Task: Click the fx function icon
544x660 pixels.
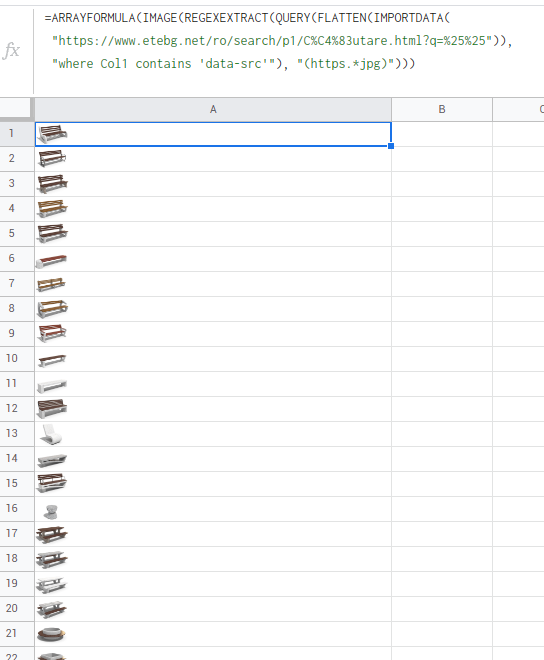Action: (11, 51)
